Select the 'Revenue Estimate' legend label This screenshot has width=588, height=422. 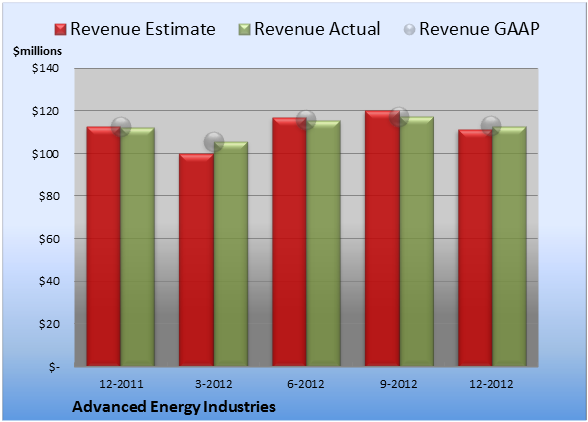143,29
